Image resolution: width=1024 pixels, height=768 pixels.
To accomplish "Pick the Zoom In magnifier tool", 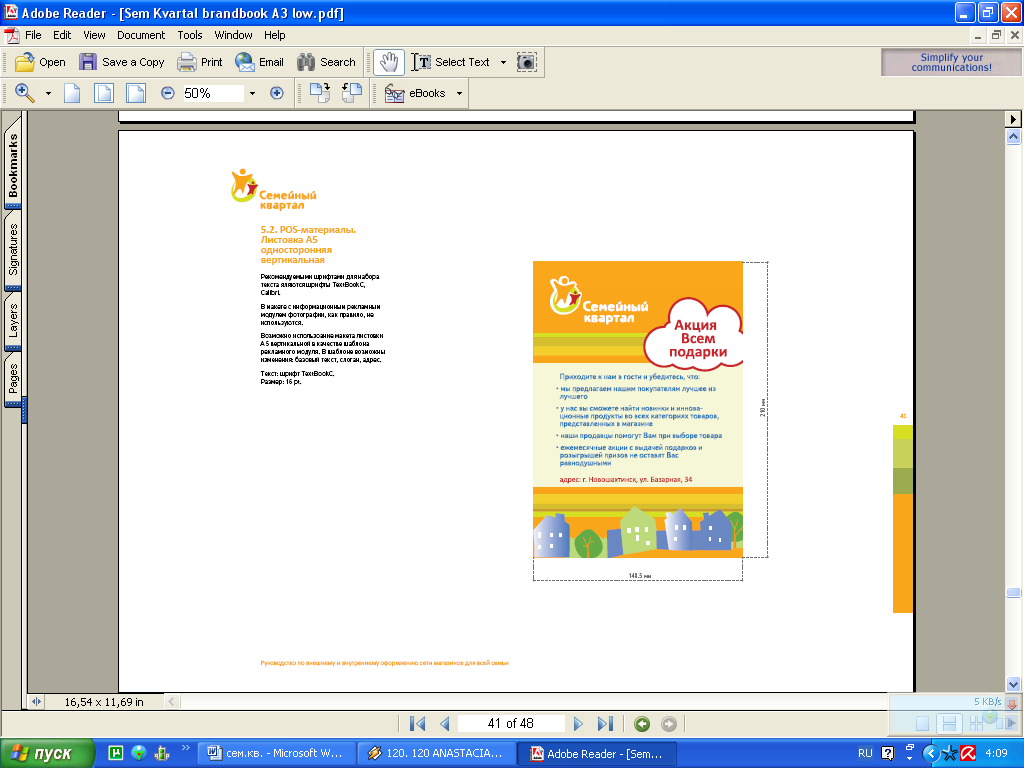I will tap(25, 93).
